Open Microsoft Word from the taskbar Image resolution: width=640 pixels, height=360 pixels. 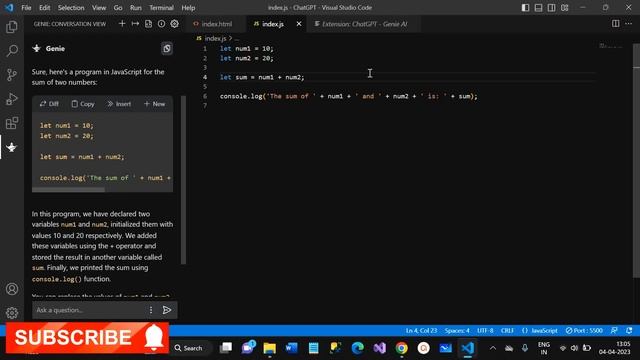click(x=291, y=348)
